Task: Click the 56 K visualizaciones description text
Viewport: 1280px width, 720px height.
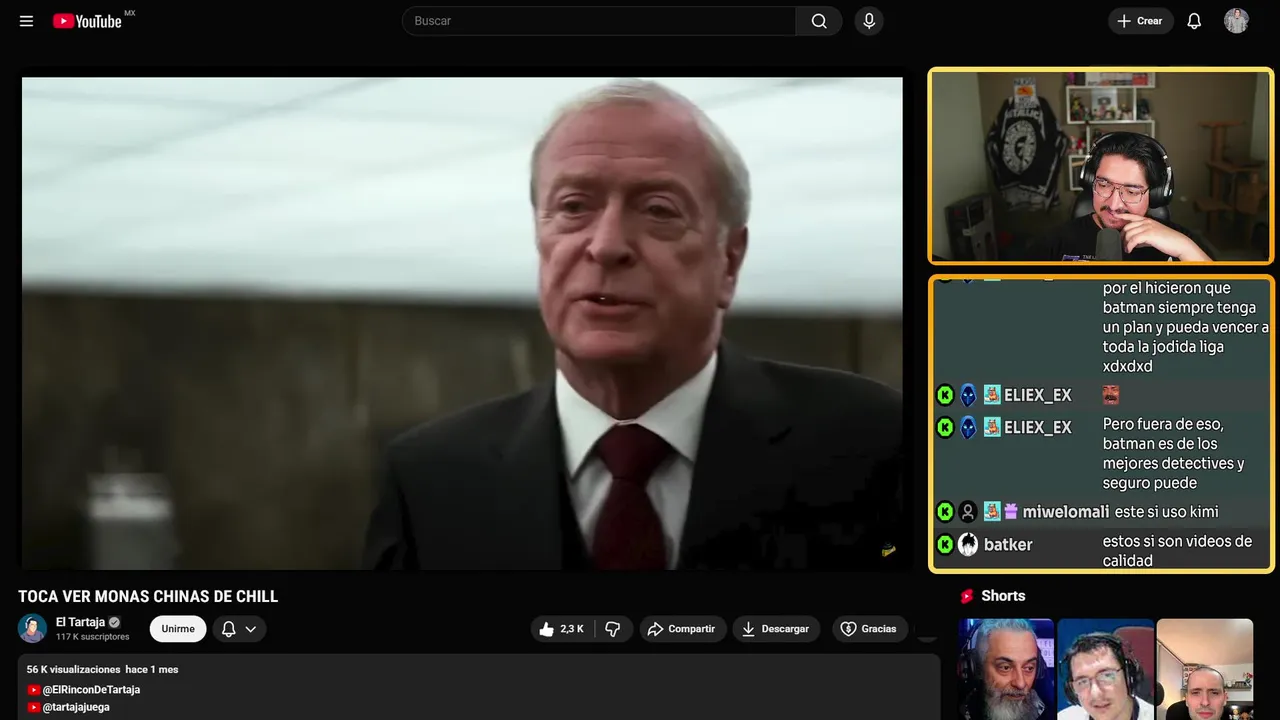Action: point(74,669)
